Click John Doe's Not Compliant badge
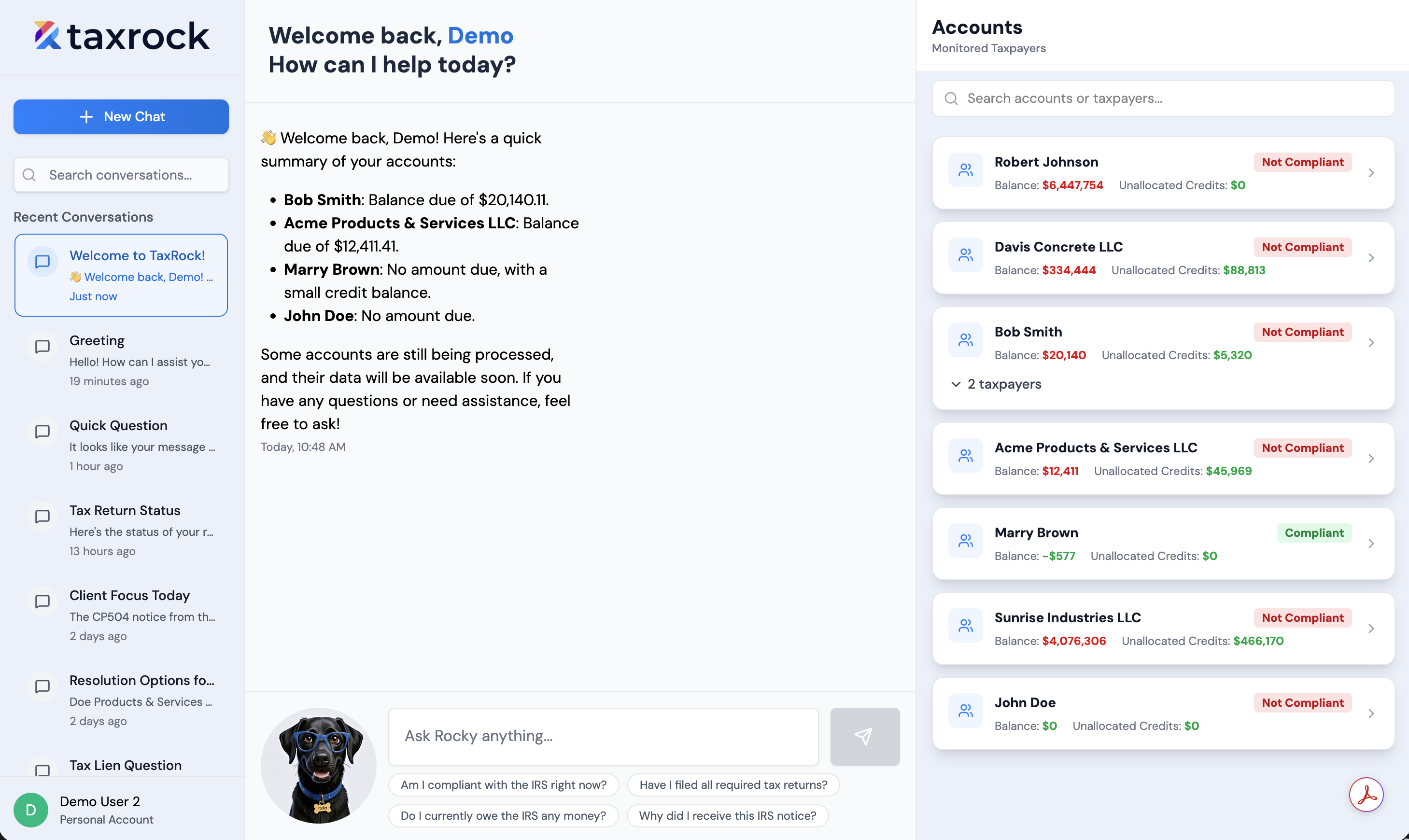1409x840 pixels. (1303, 703)
